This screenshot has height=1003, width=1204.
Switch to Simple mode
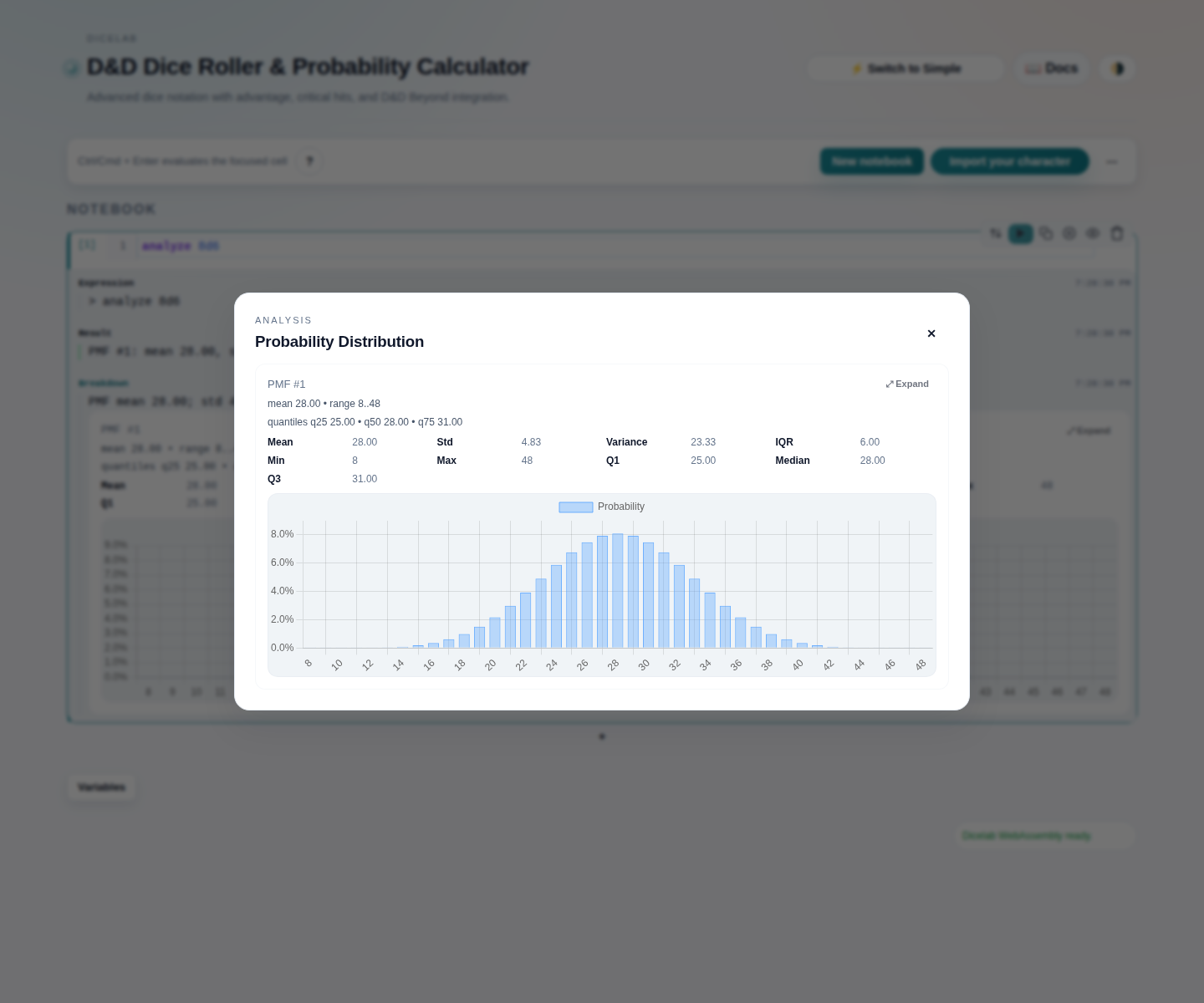point(906,68)
